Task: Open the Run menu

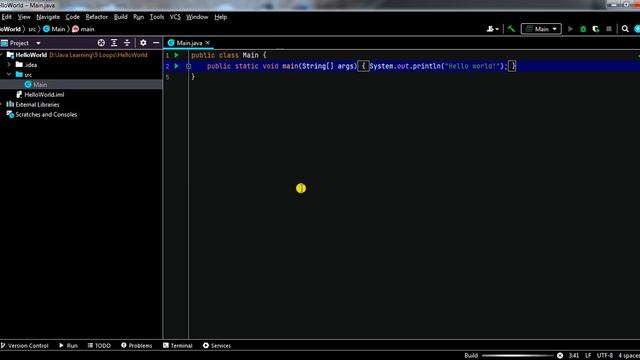Action: click(138, 17)
